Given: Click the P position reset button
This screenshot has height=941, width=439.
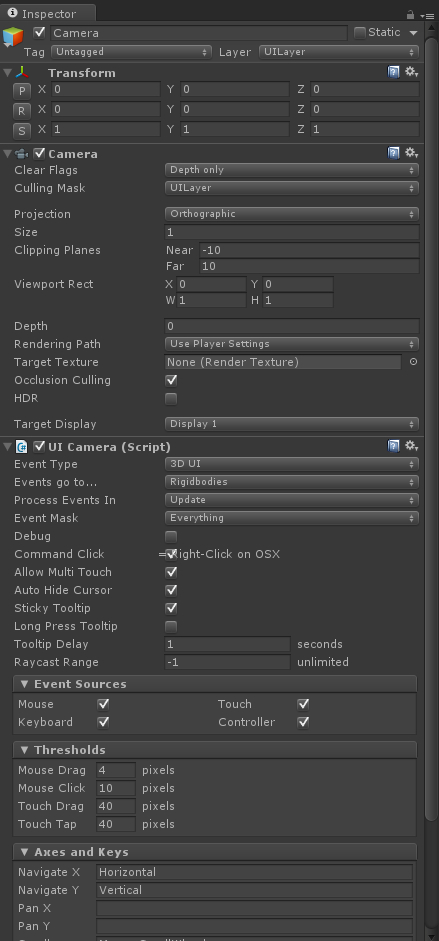Looking at the screenshot, I should click(22, 91).
